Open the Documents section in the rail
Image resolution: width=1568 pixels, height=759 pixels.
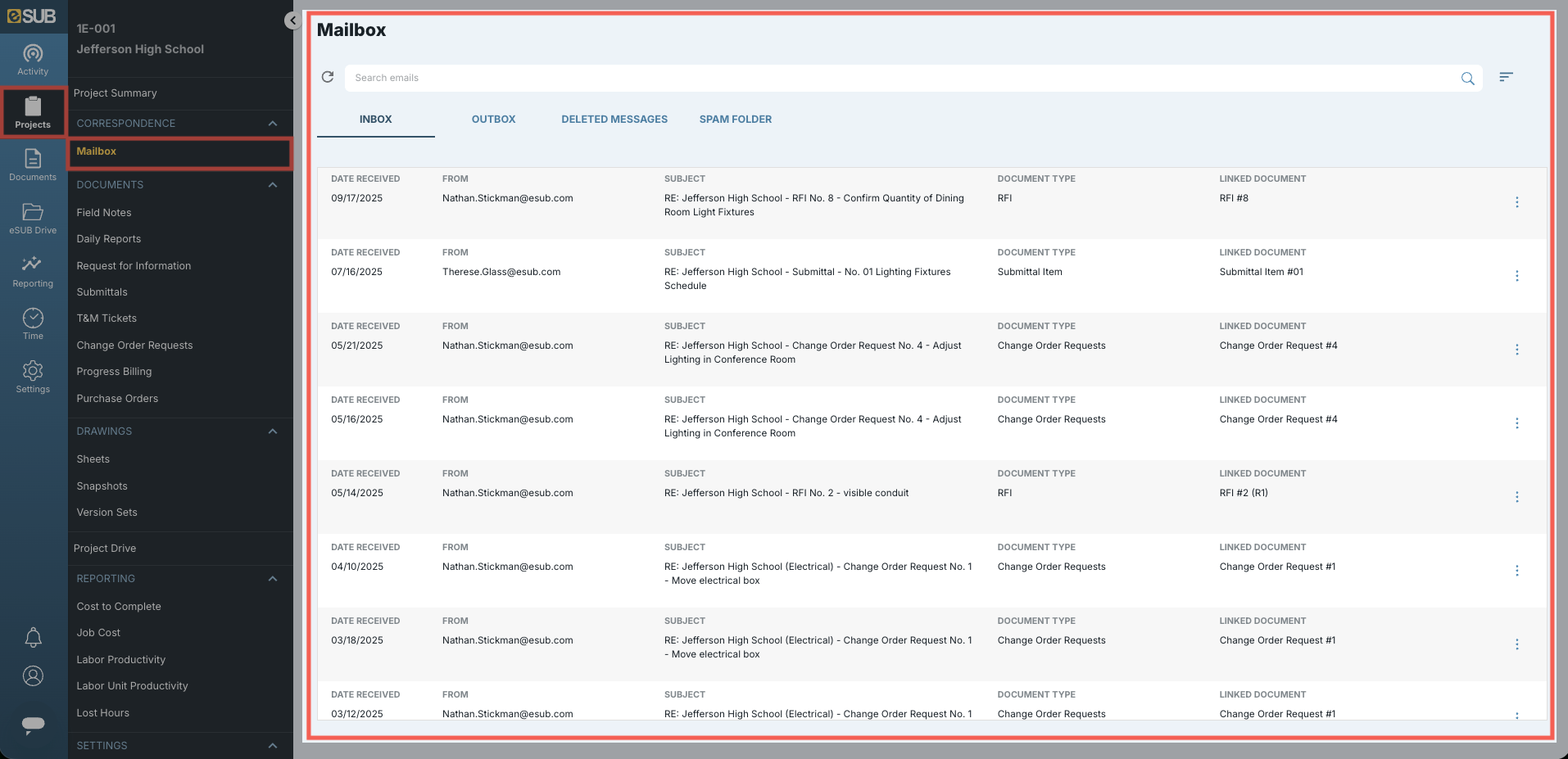pyautogui.click(x=33, y=165)
